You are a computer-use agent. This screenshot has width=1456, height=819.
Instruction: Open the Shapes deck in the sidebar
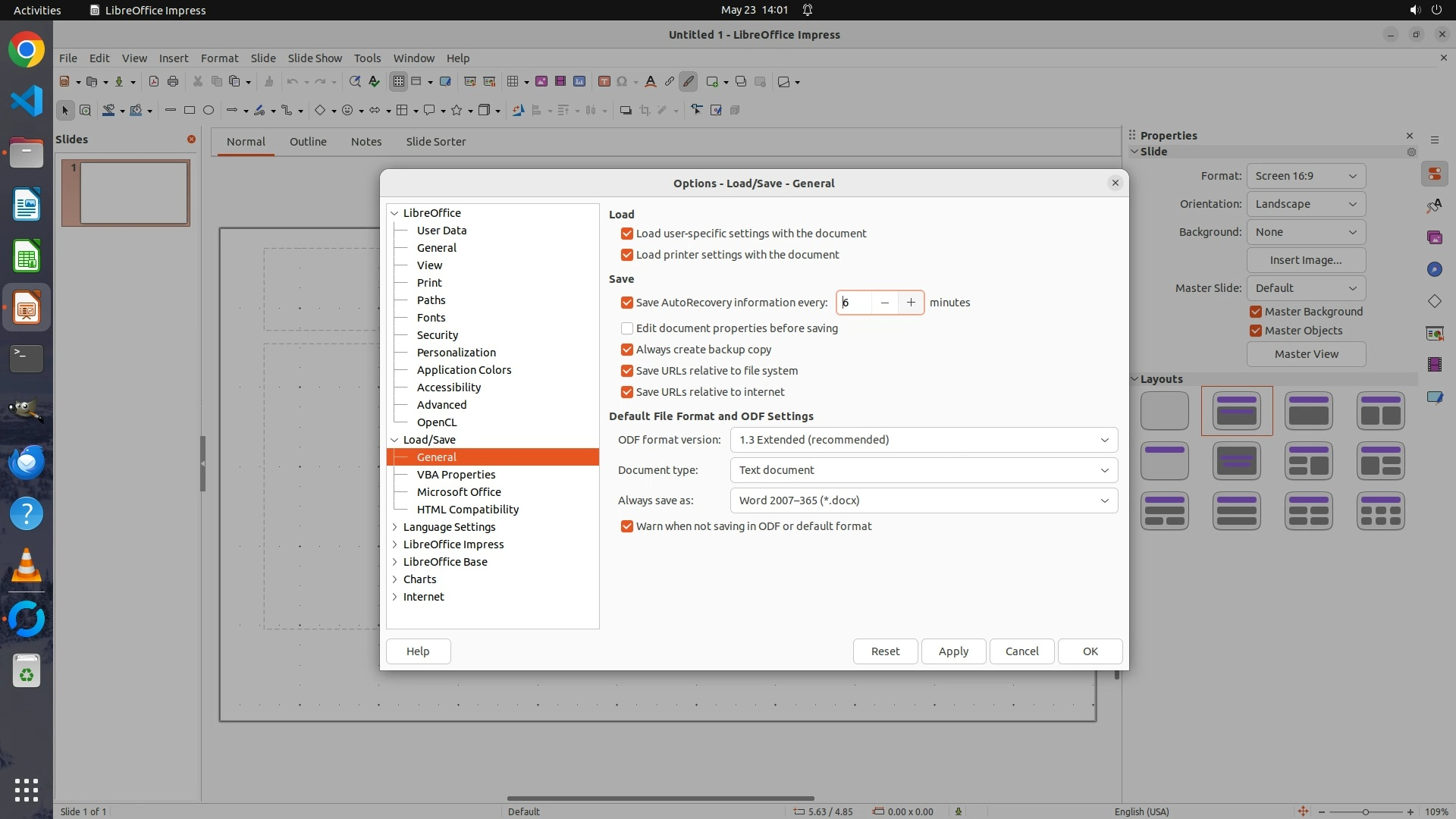coord(1434,301)
